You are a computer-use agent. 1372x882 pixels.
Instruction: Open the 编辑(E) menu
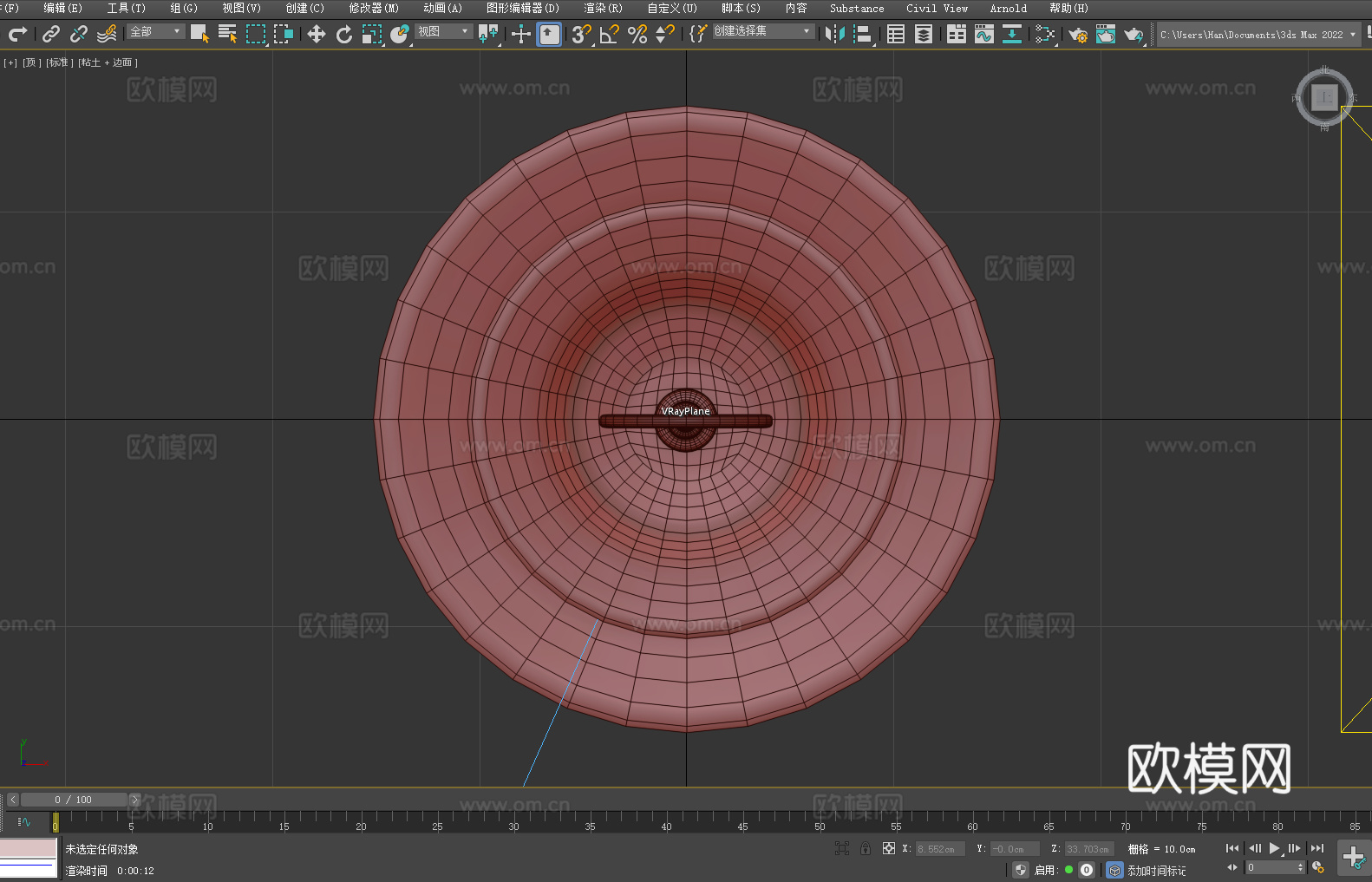pos(63,8)
